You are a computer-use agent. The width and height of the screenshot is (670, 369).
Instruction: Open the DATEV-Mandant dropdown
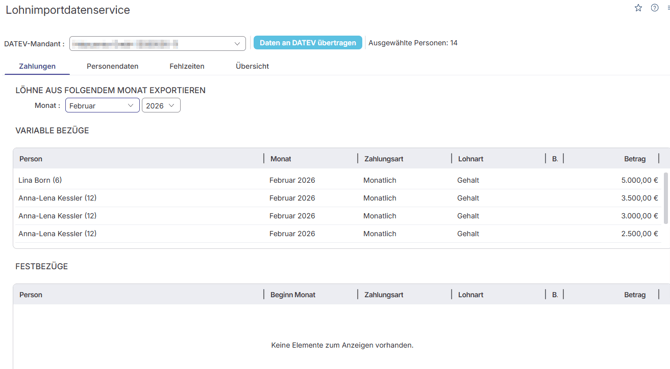point(157,44)
